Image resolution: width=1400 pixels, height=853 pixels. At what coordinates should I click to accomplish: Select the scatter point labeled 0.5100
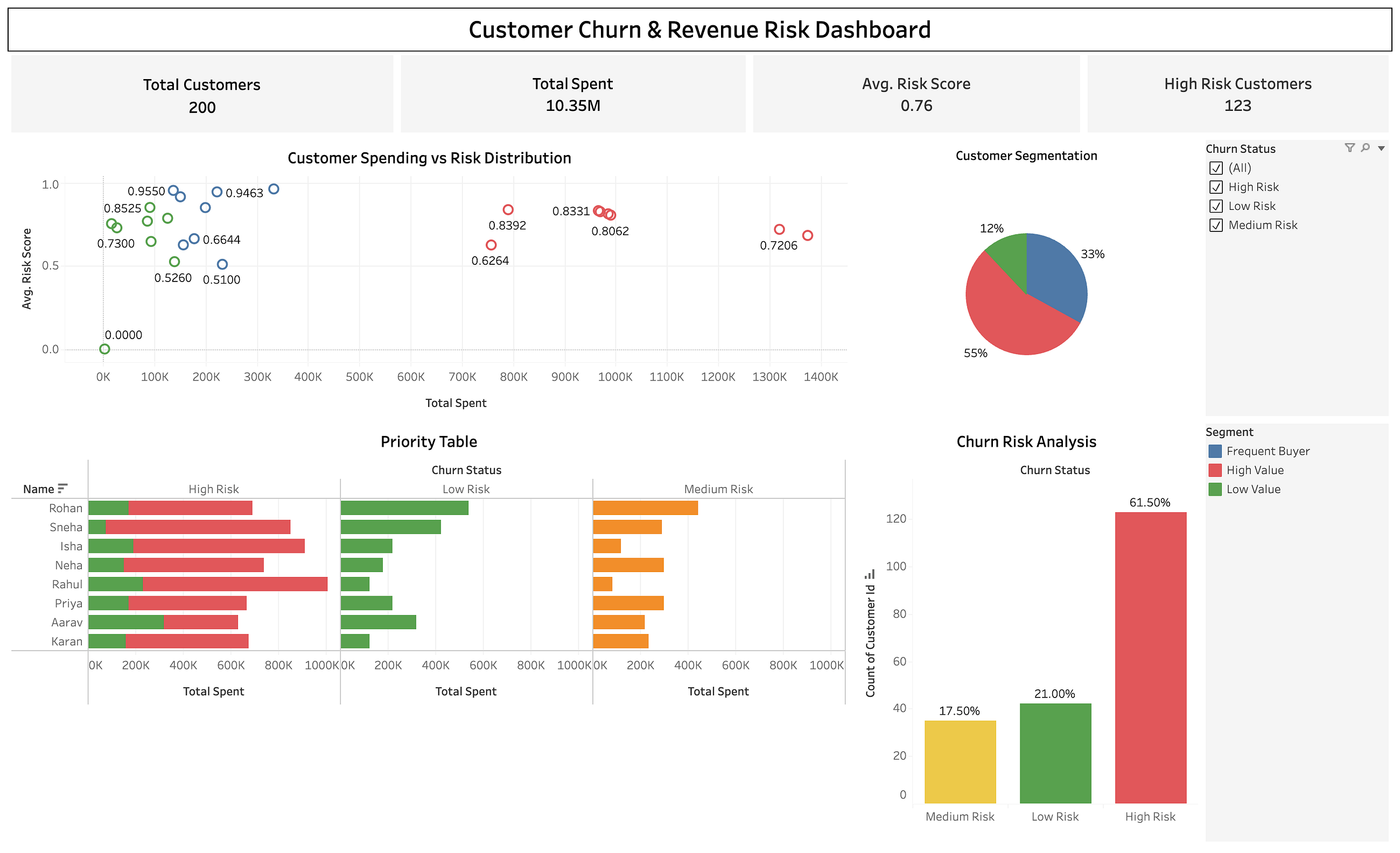222,265
